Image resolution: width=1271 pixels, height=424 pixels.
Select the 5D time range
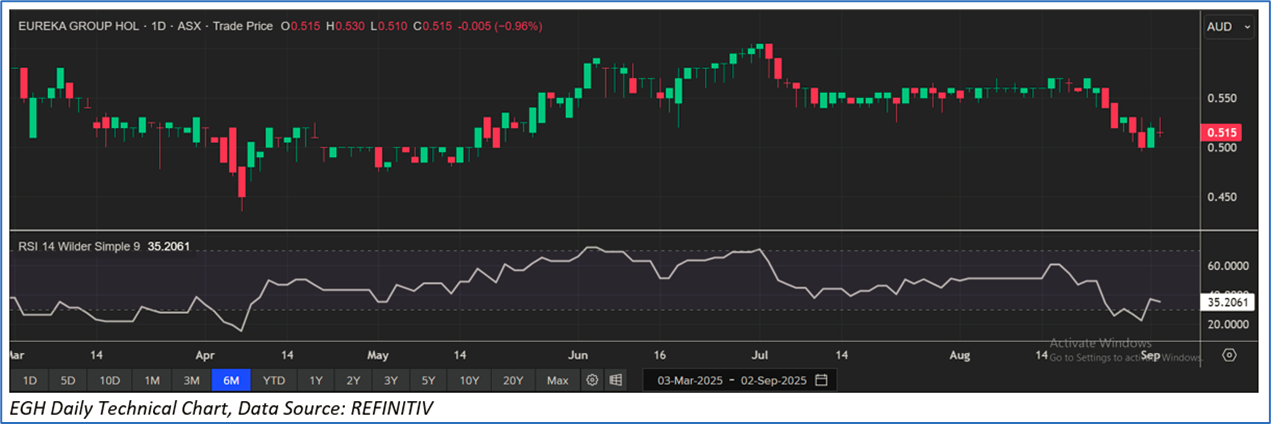(x=68, y=380)
